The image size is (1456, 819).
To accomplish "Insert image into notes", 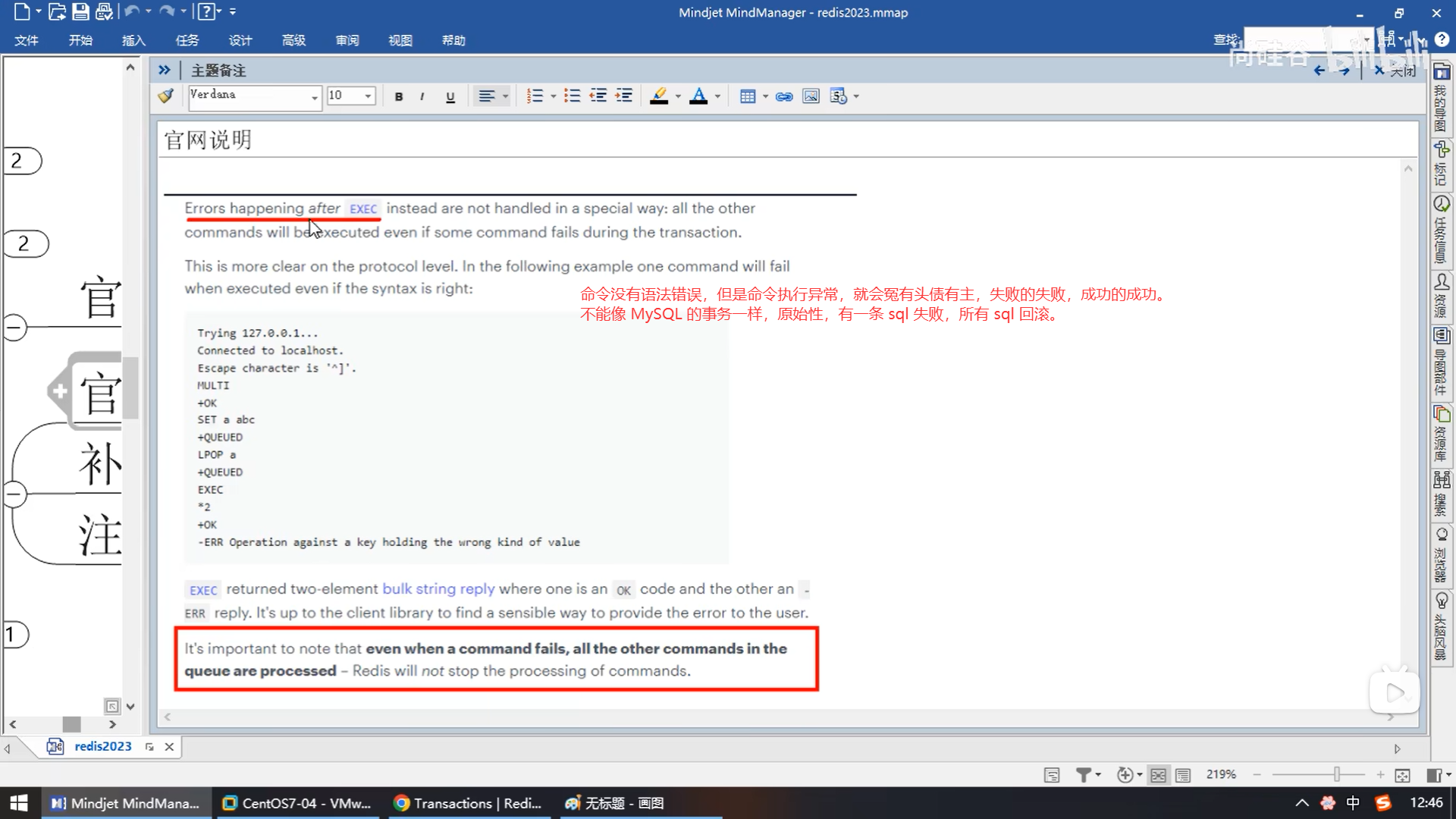I will coord(811,96).
